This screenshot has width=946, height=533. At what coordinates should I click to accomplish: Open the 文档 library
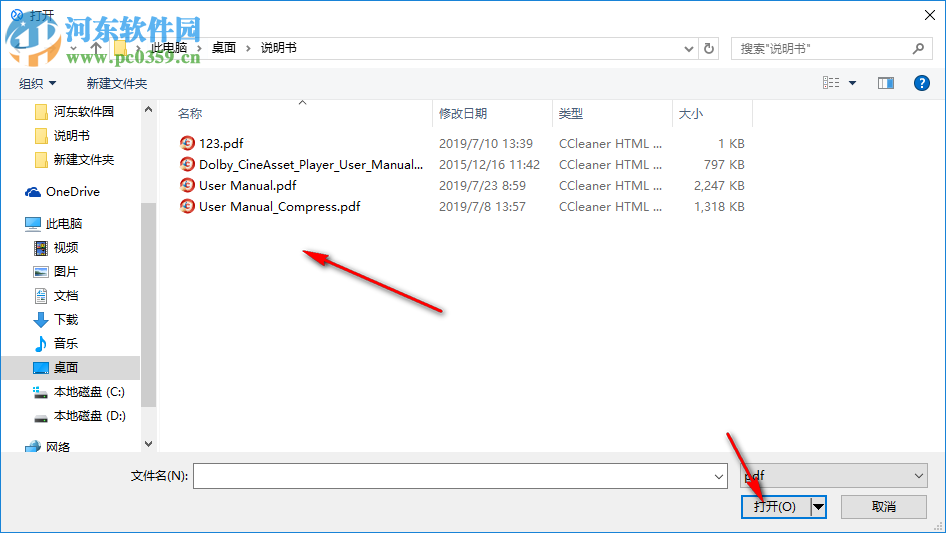66,296
